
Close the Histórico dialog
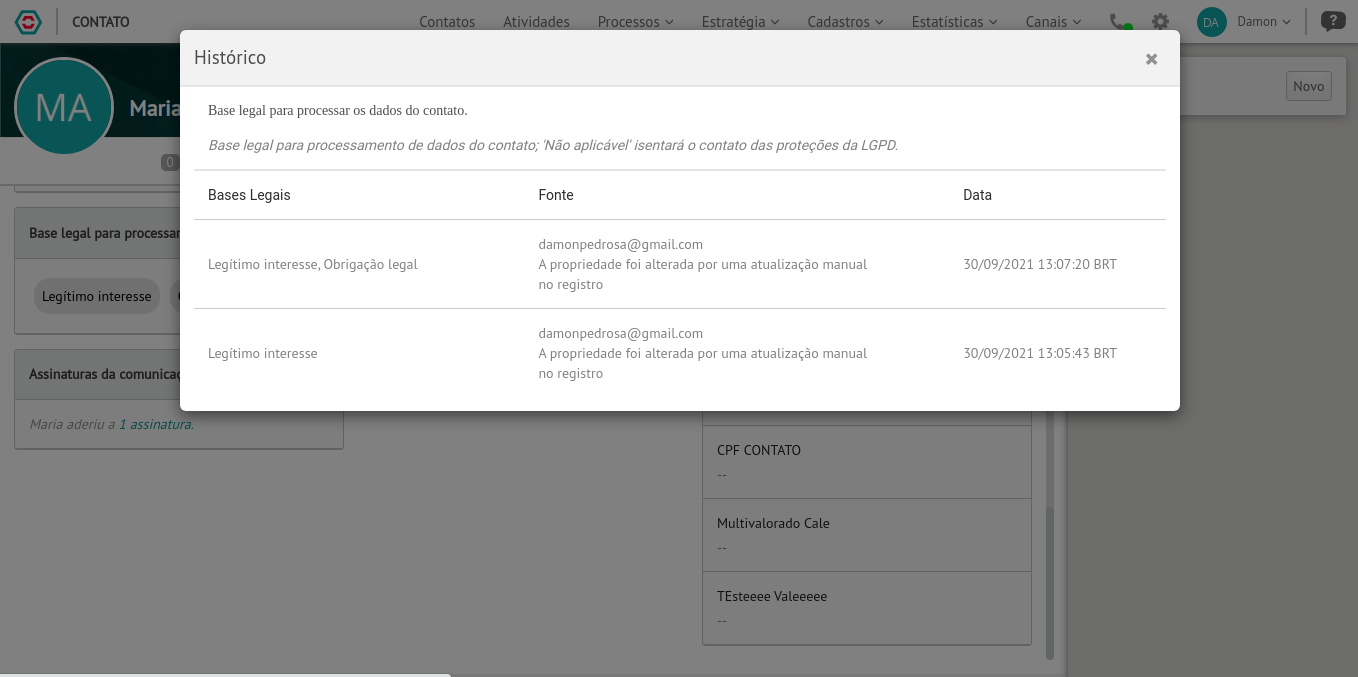(x=1151, y=59)
